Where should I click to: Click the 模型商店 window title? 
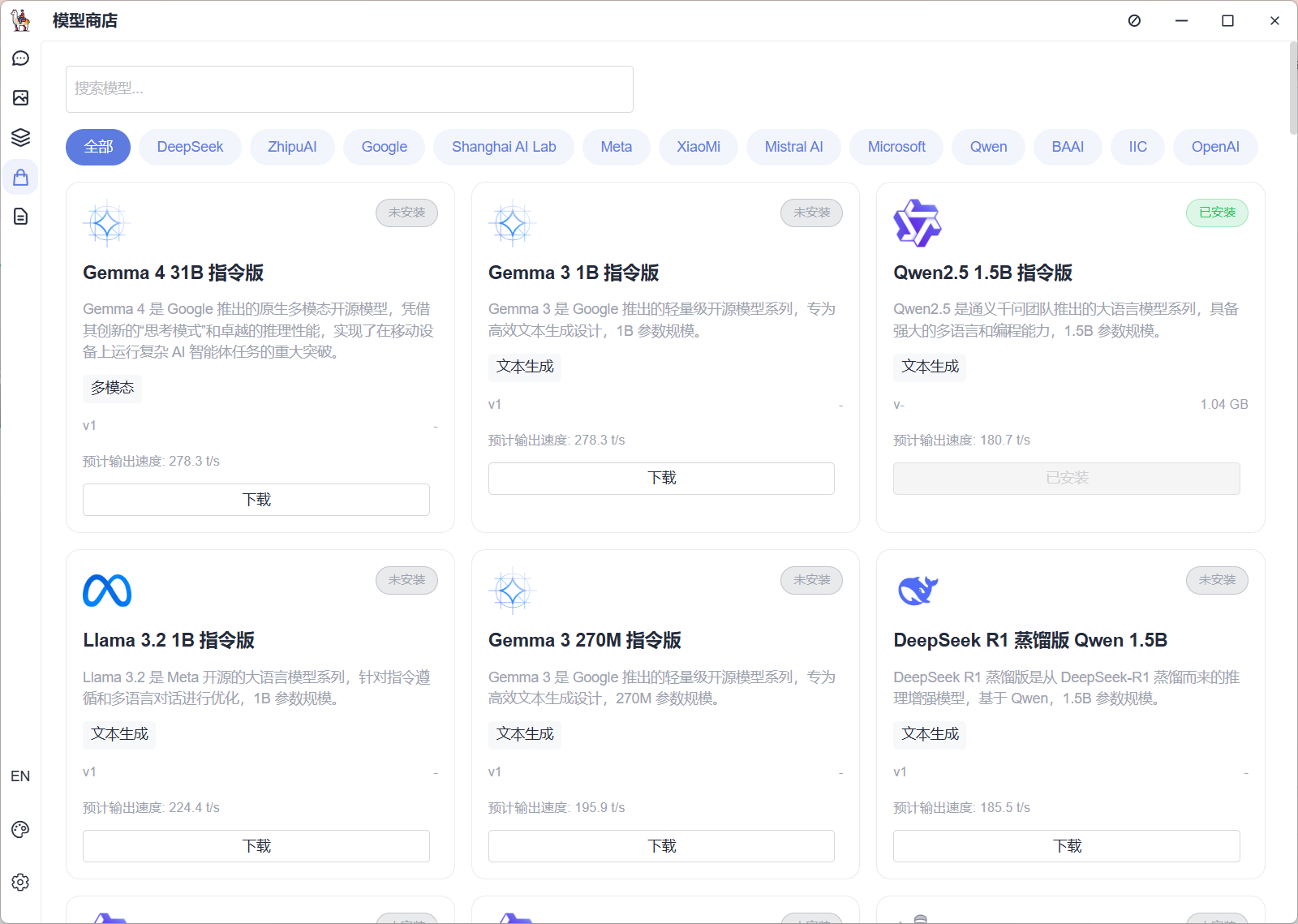[85, 21]
